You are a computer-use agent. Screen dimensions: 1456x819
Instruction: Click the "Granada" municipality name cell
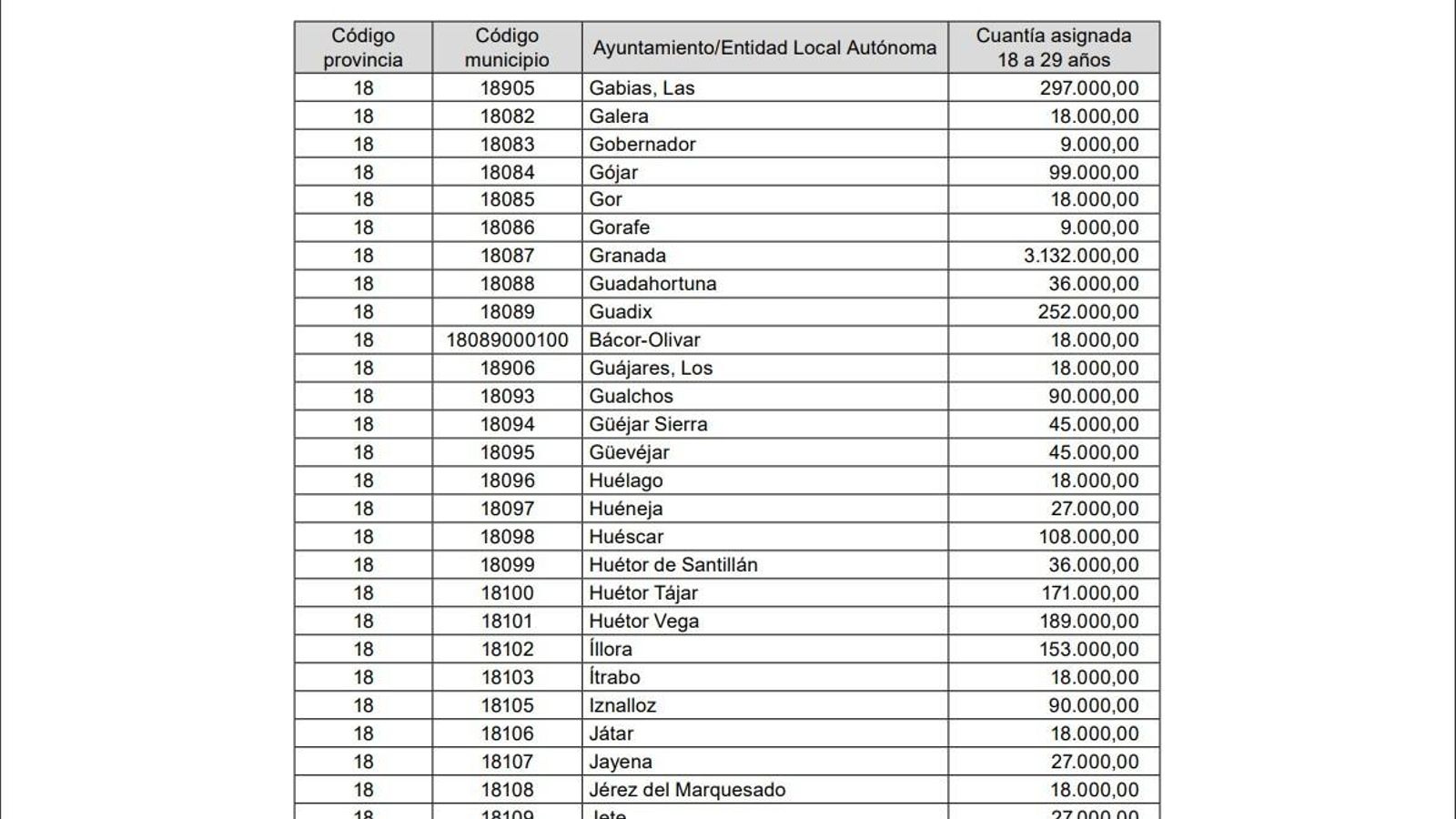(627, 256)
